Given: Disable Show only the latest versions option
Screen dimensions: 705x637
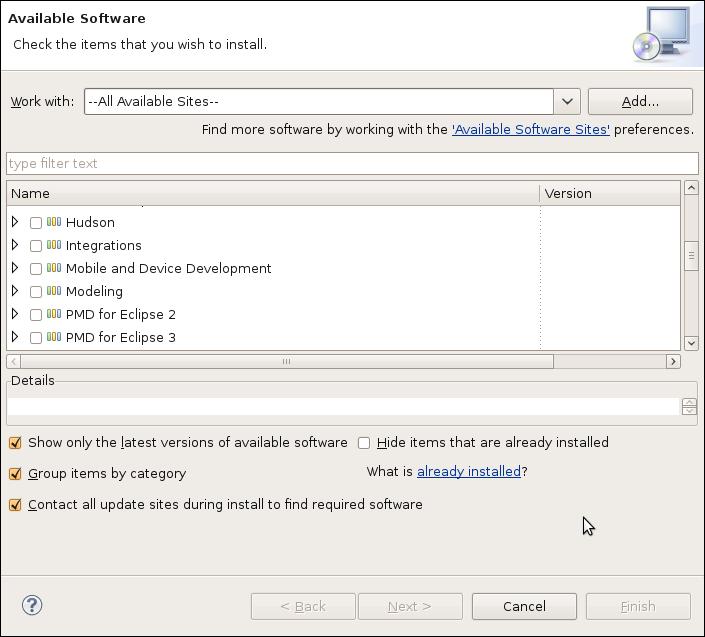Looking at the screenshot, I should click(x=15, y=443).
